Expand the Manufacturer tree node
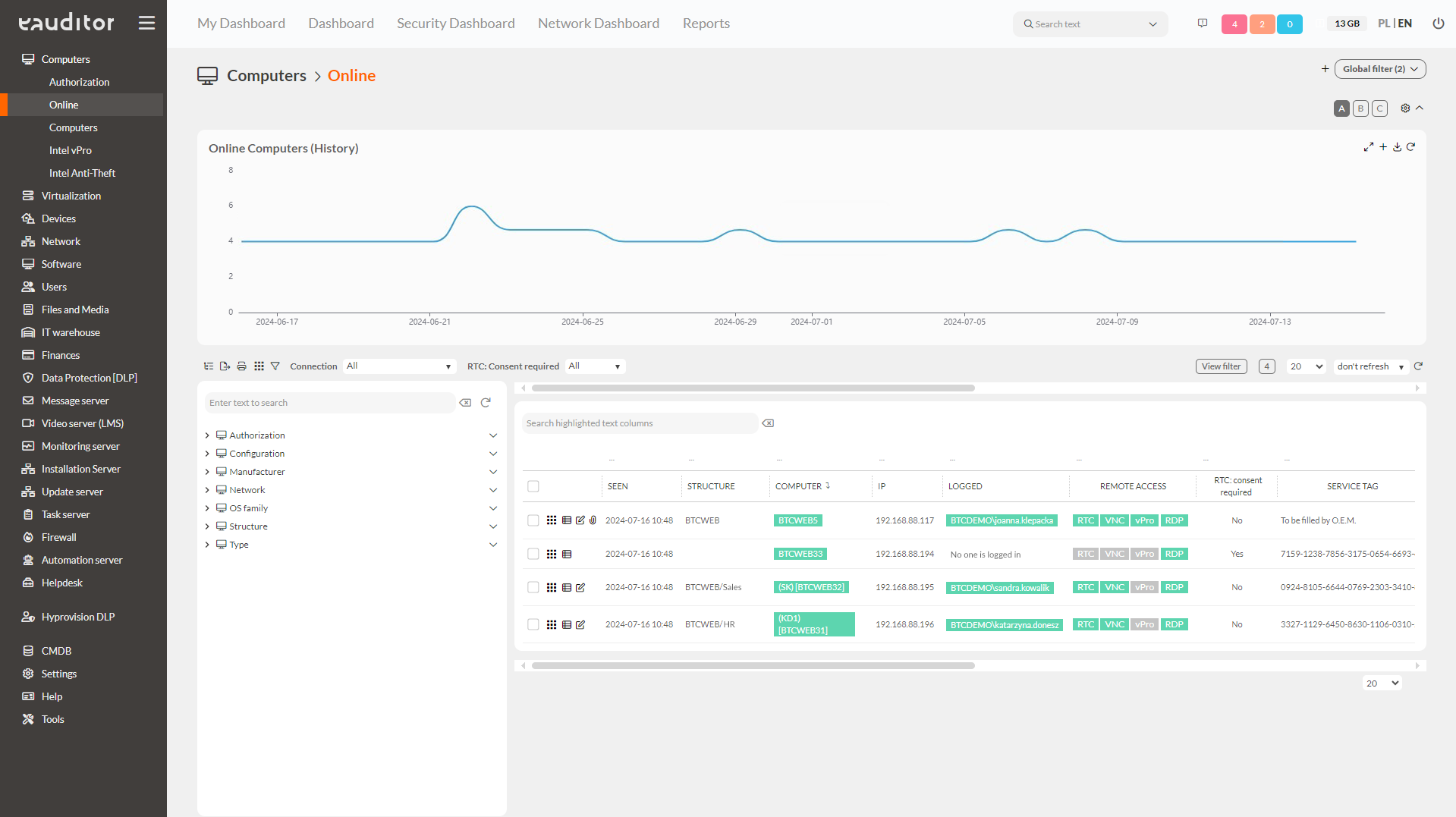The height and width of the screenshot is (817, 1456). [x=207, y=472]
